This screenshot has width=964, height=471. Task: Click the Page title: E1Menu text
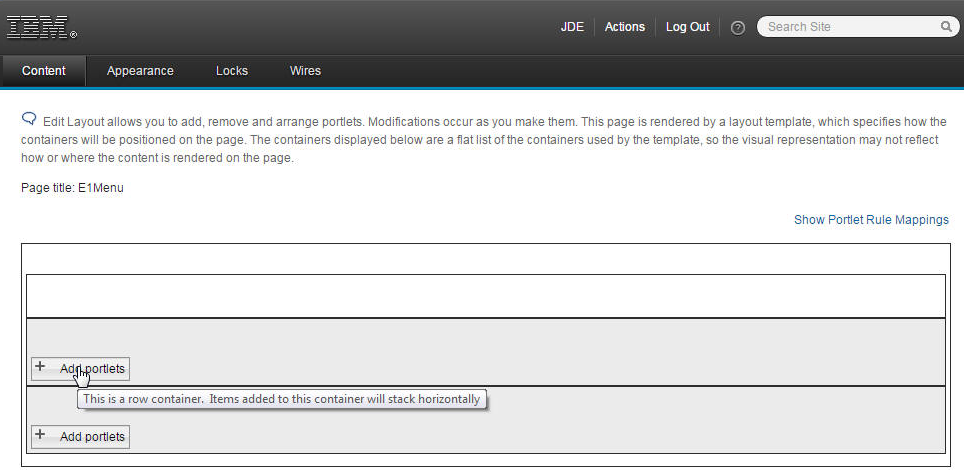coord(72,188)
